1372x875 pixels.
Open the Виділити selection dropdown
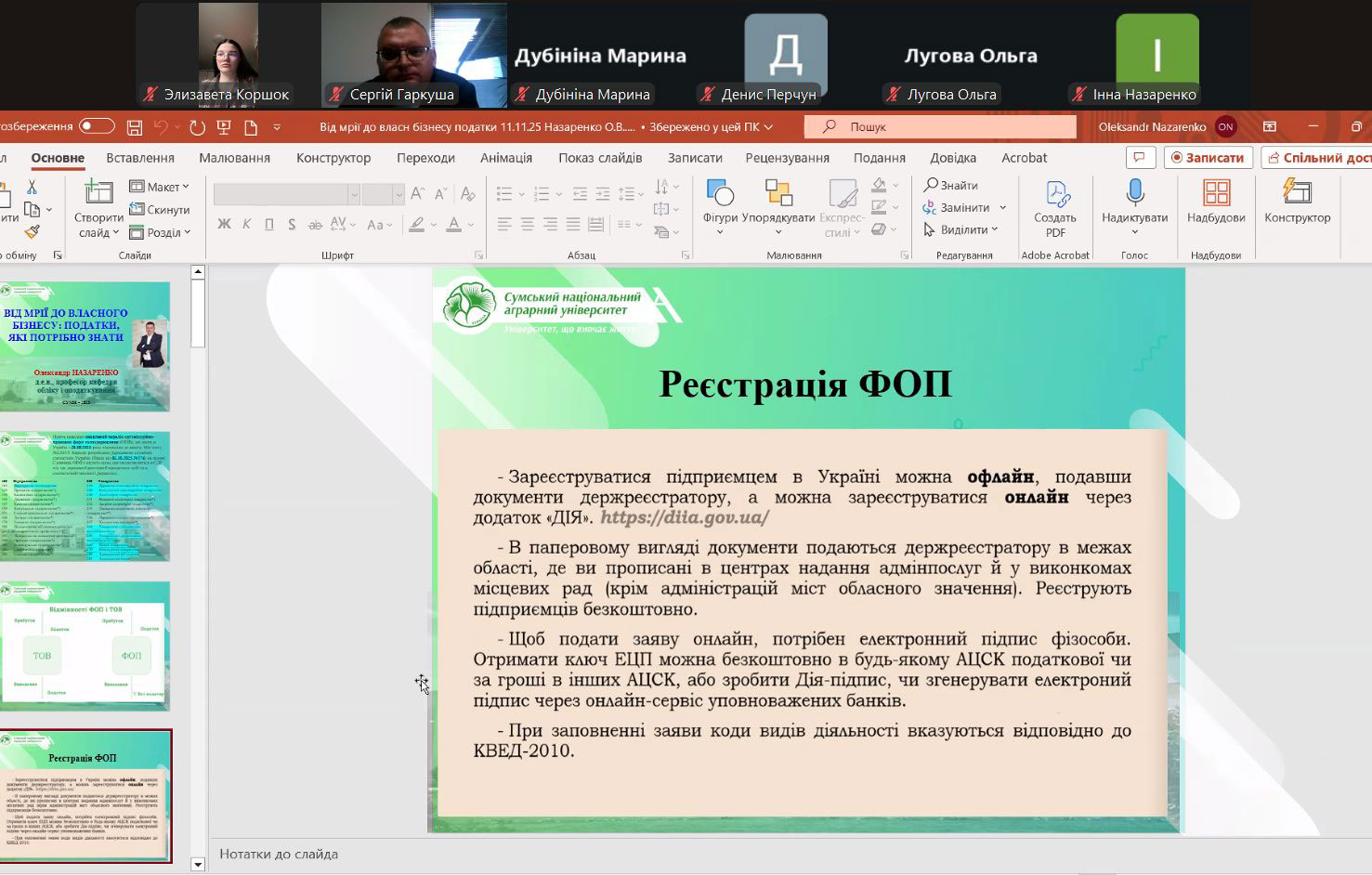tap(962, 229)
